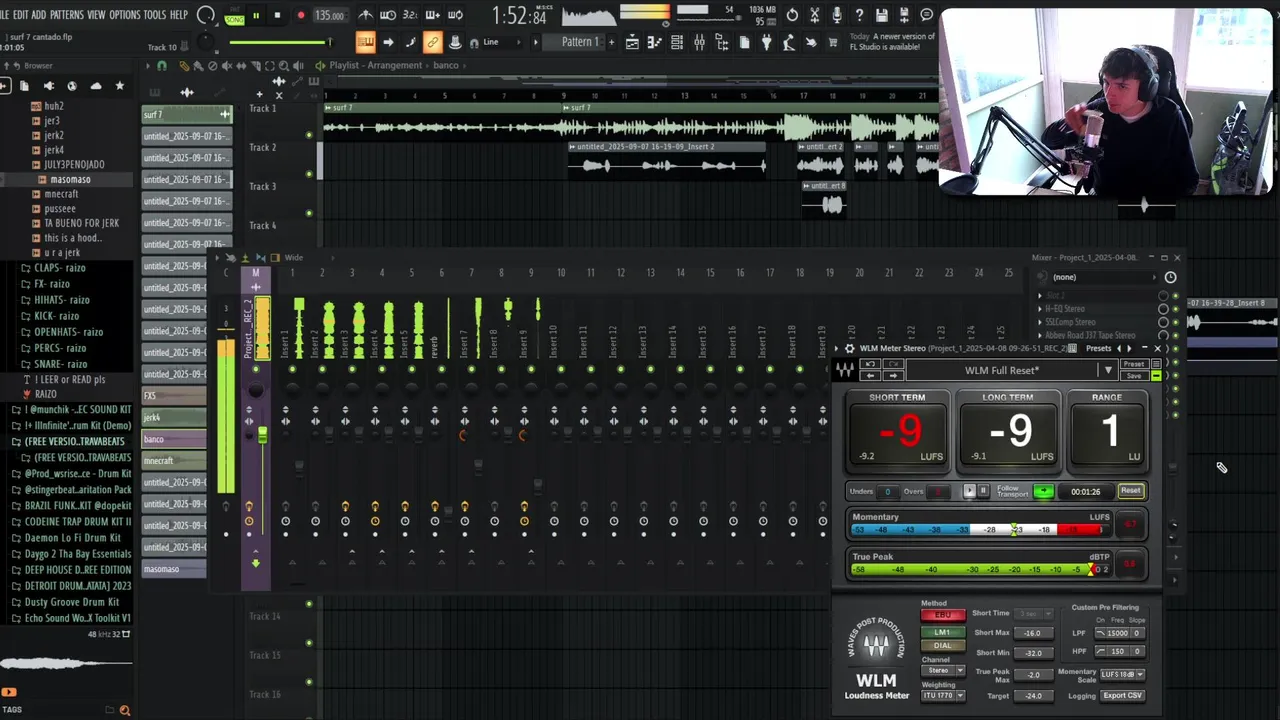Screen dimensions: 1280x720
Task: Toggle the LPF on filter button
Action: tap(1101, 633)
